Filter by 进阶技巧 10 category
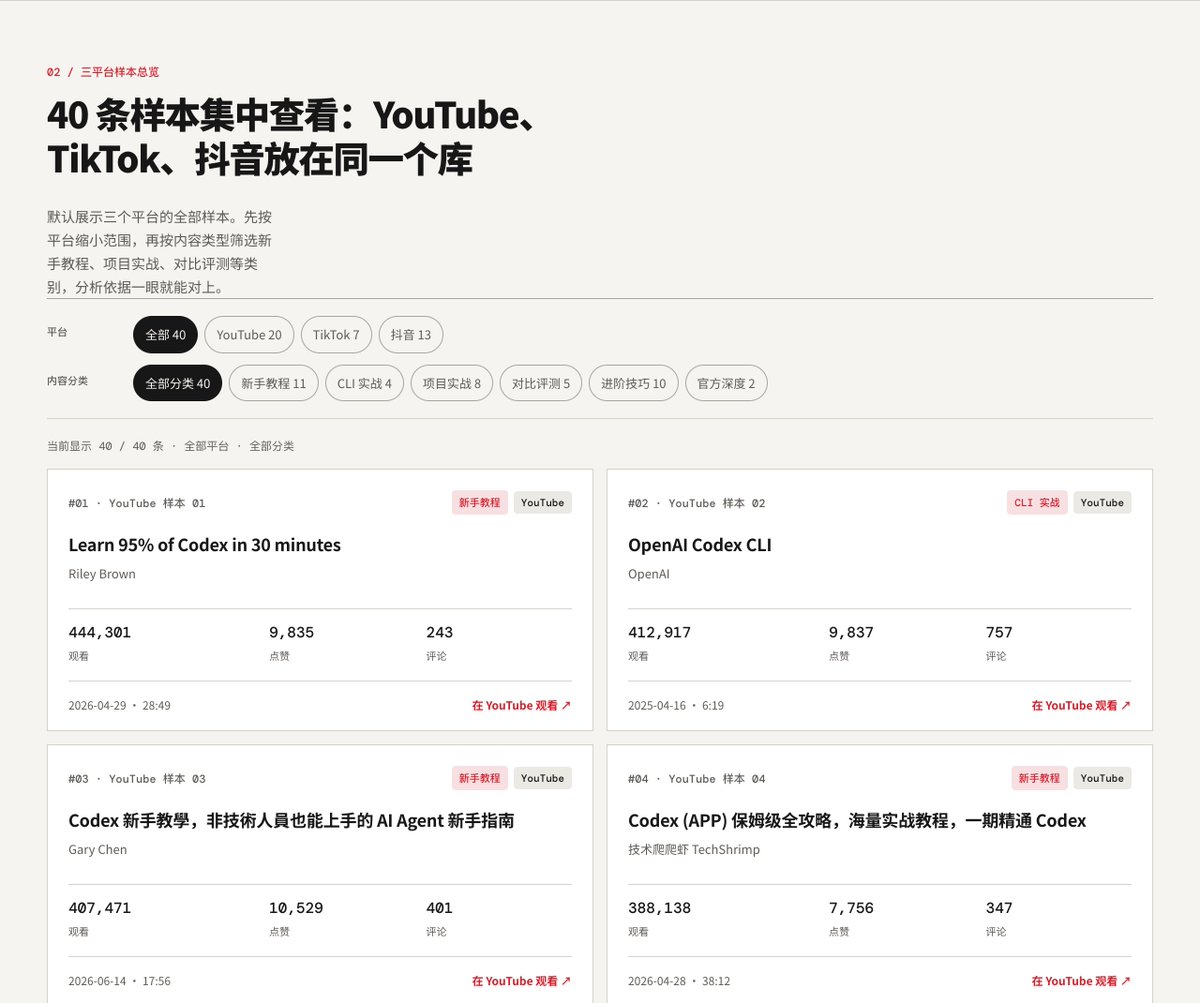The width and height of the screenshot is (1200, 1003). (633, 383)
